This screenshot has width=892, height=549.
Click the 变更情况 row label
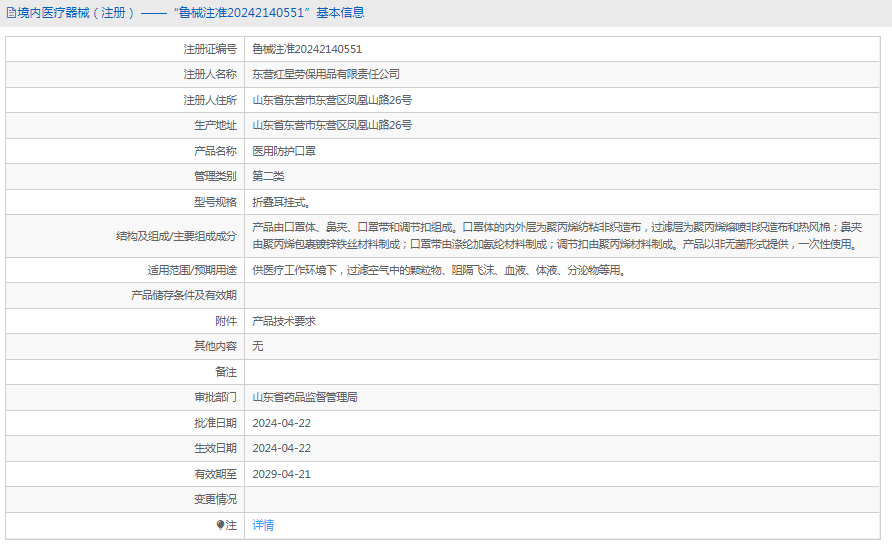click(x=215, y=499)
